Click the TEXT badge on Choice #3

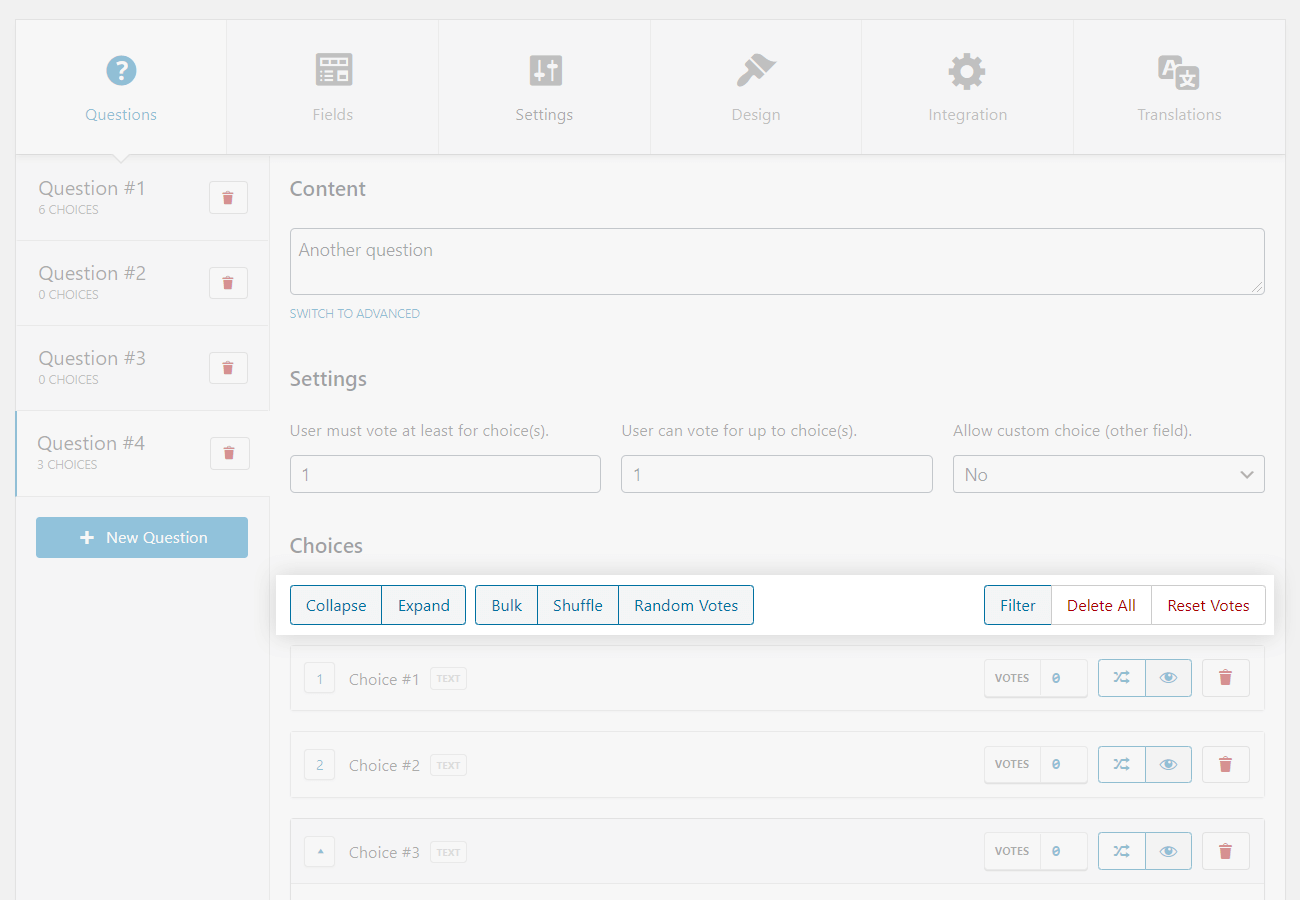coord(449,853)
